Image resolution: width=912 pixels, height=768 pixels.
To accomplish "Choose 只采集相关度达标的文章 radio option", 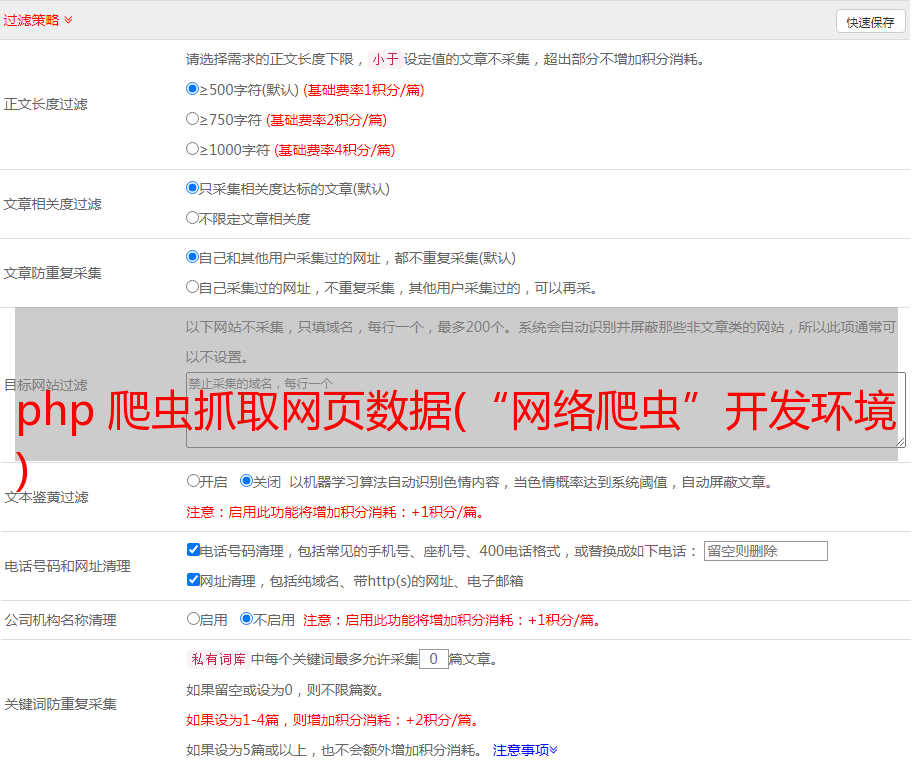I will [x=193, y=188].
